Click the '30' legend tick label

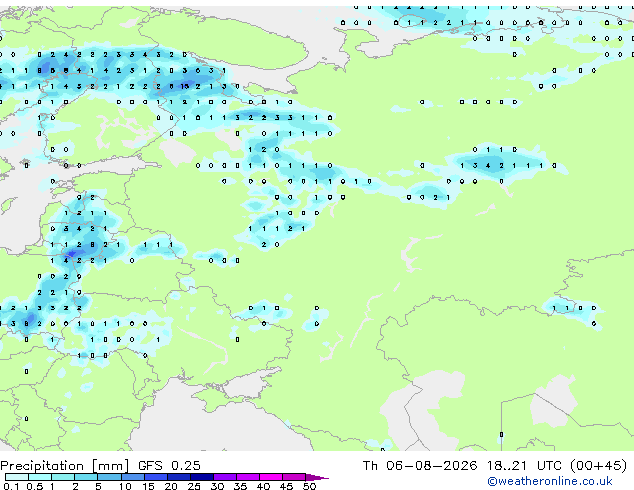217,486
